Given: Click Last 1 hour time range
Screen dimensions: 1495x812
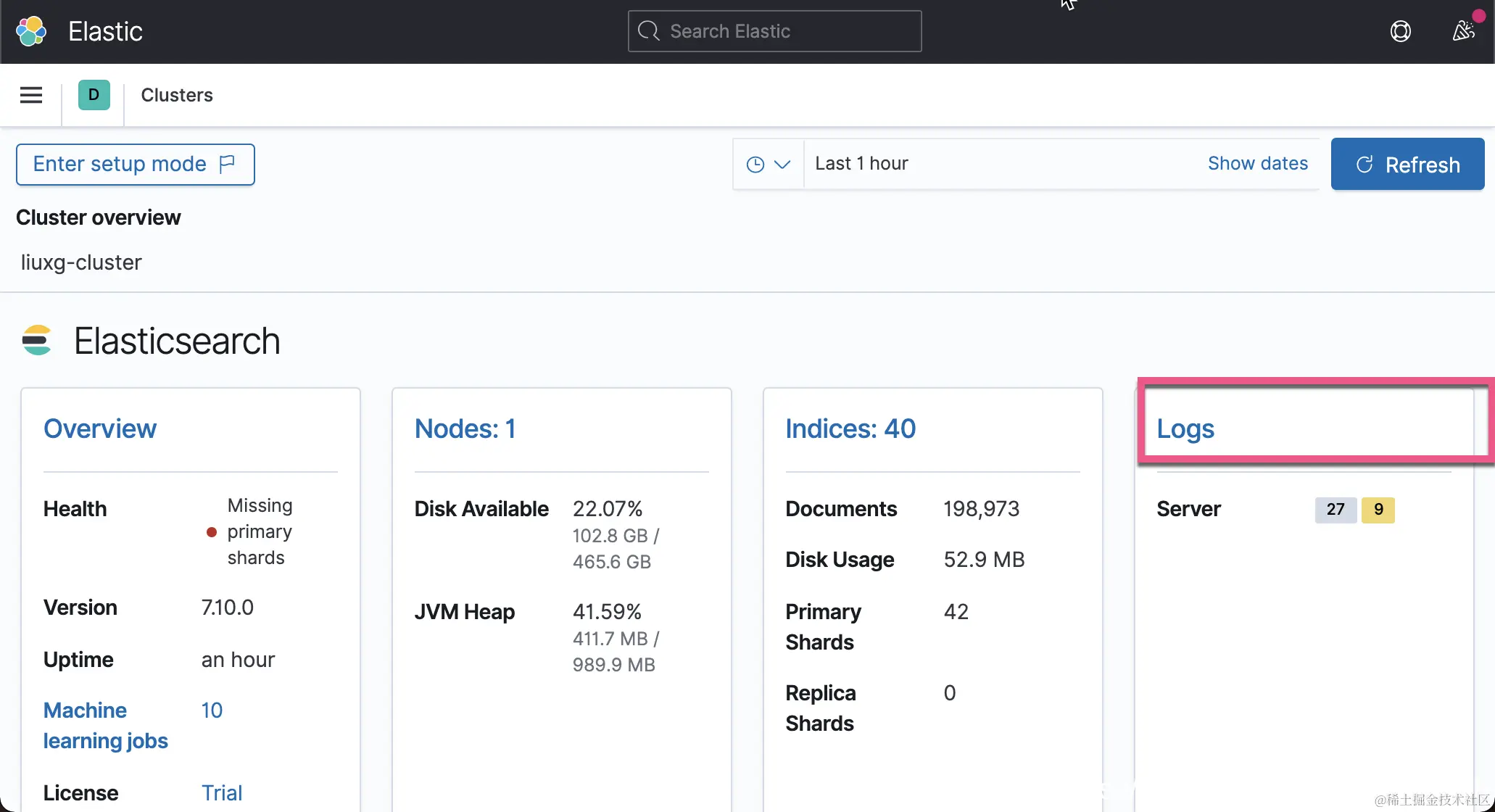Looking at the screenshot, I should [861, 164].
